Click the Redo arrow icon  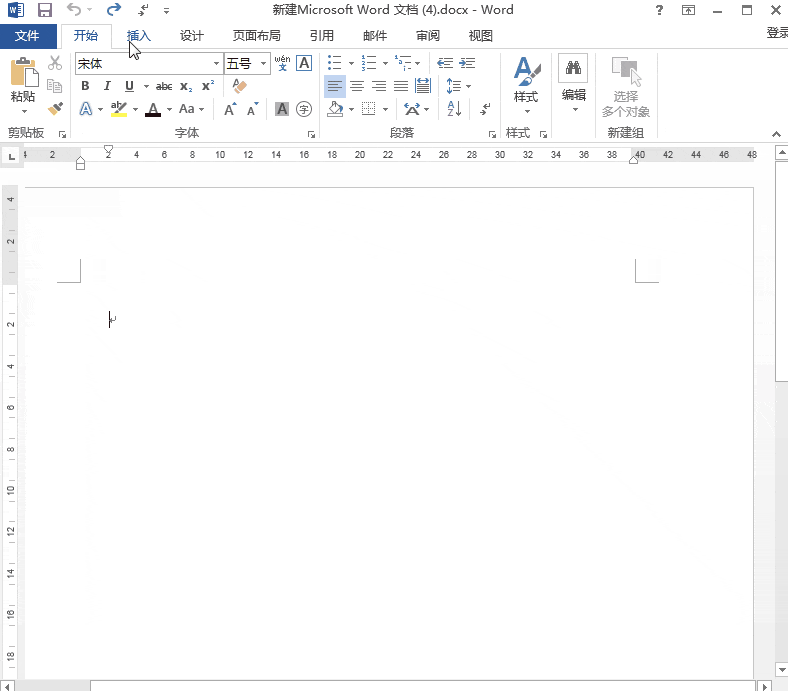[x=114, y=10]
